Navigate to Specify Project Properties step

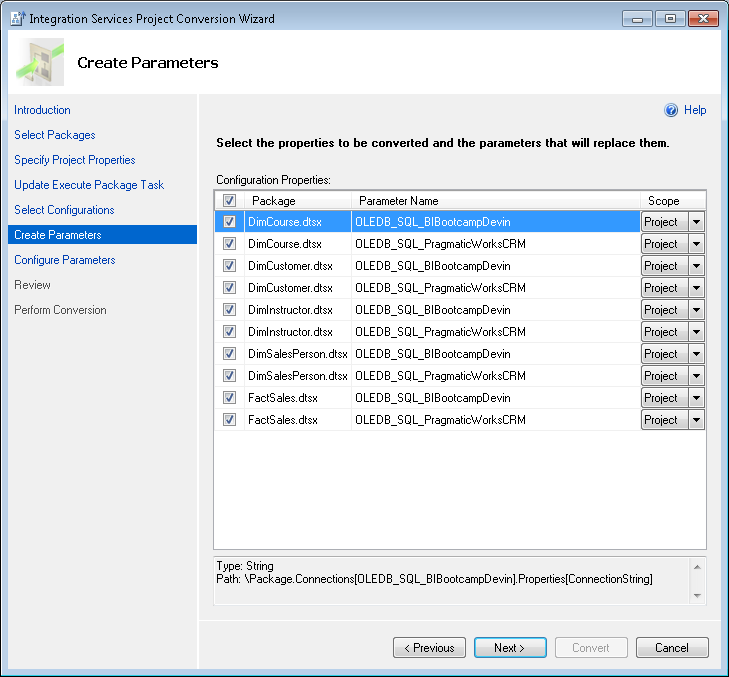point(75,160)
